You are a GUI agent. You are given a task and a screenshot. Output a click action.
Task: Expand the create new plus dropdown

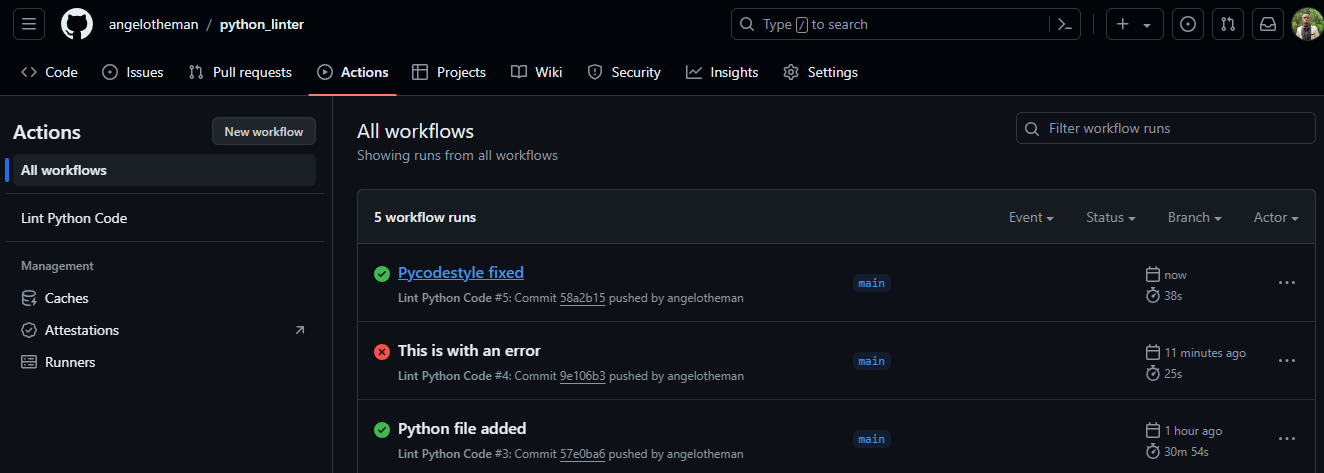tap(1134, 24)
